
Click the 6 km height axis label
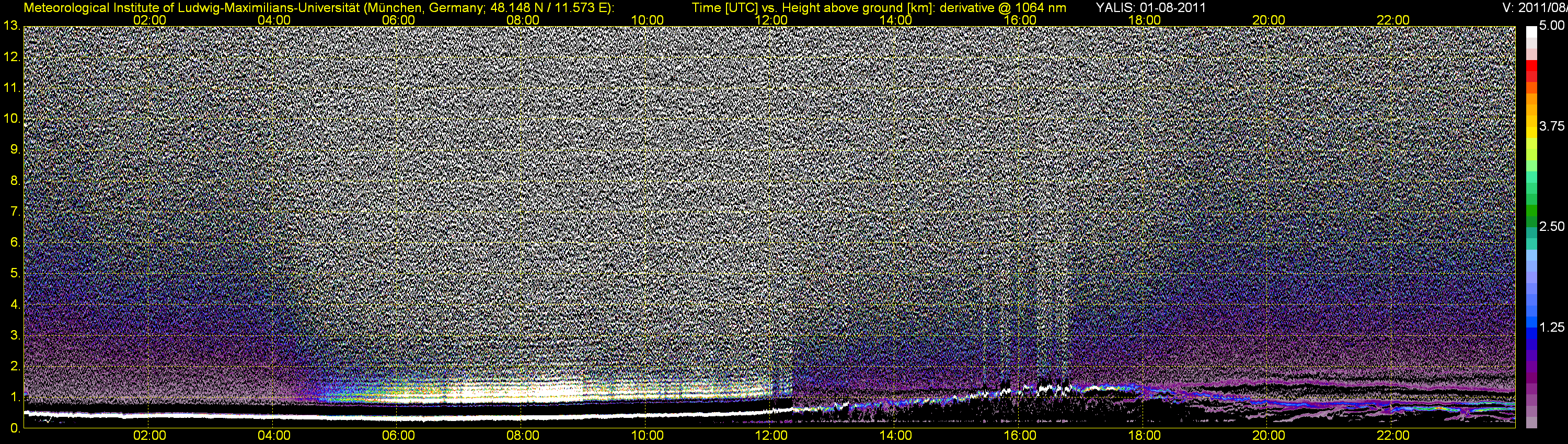coord(16,242)
